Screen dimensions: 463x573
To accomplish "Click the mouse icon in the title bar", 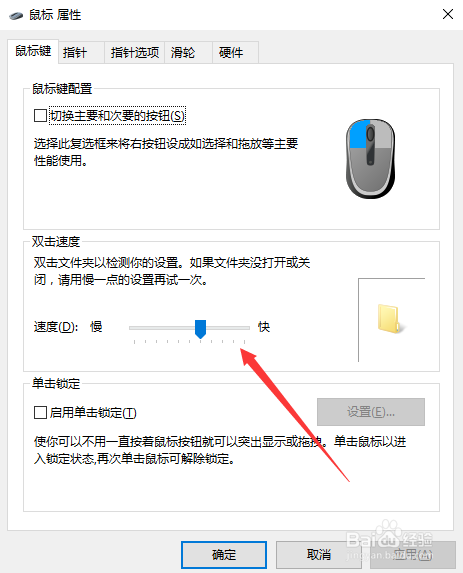I will click(16, 15).
